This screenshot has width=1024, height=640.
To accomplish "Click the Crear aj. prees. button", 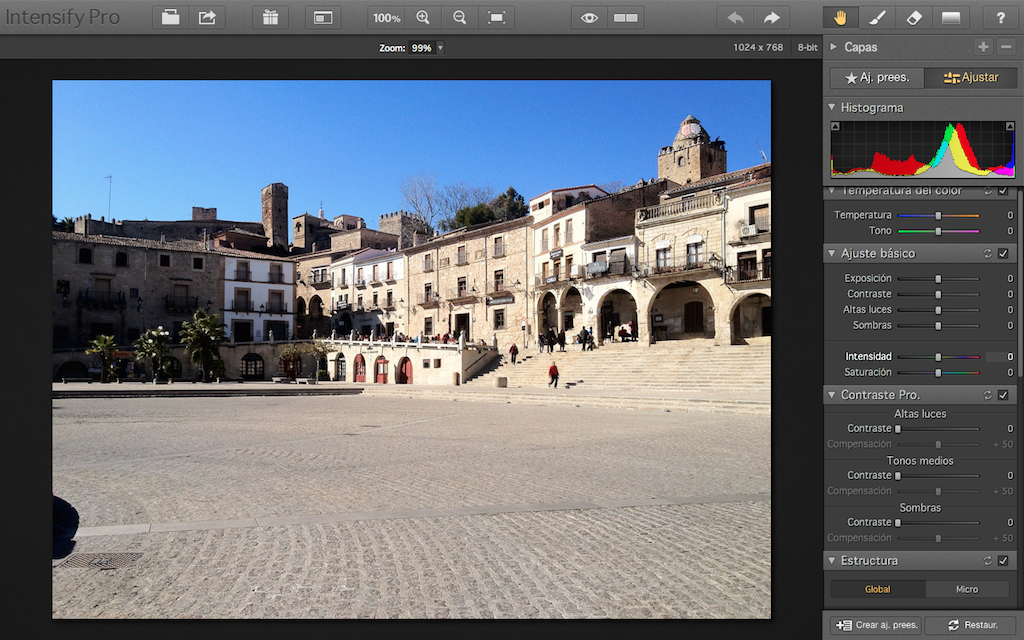I will pyautogui.click(x=876, y=626).
